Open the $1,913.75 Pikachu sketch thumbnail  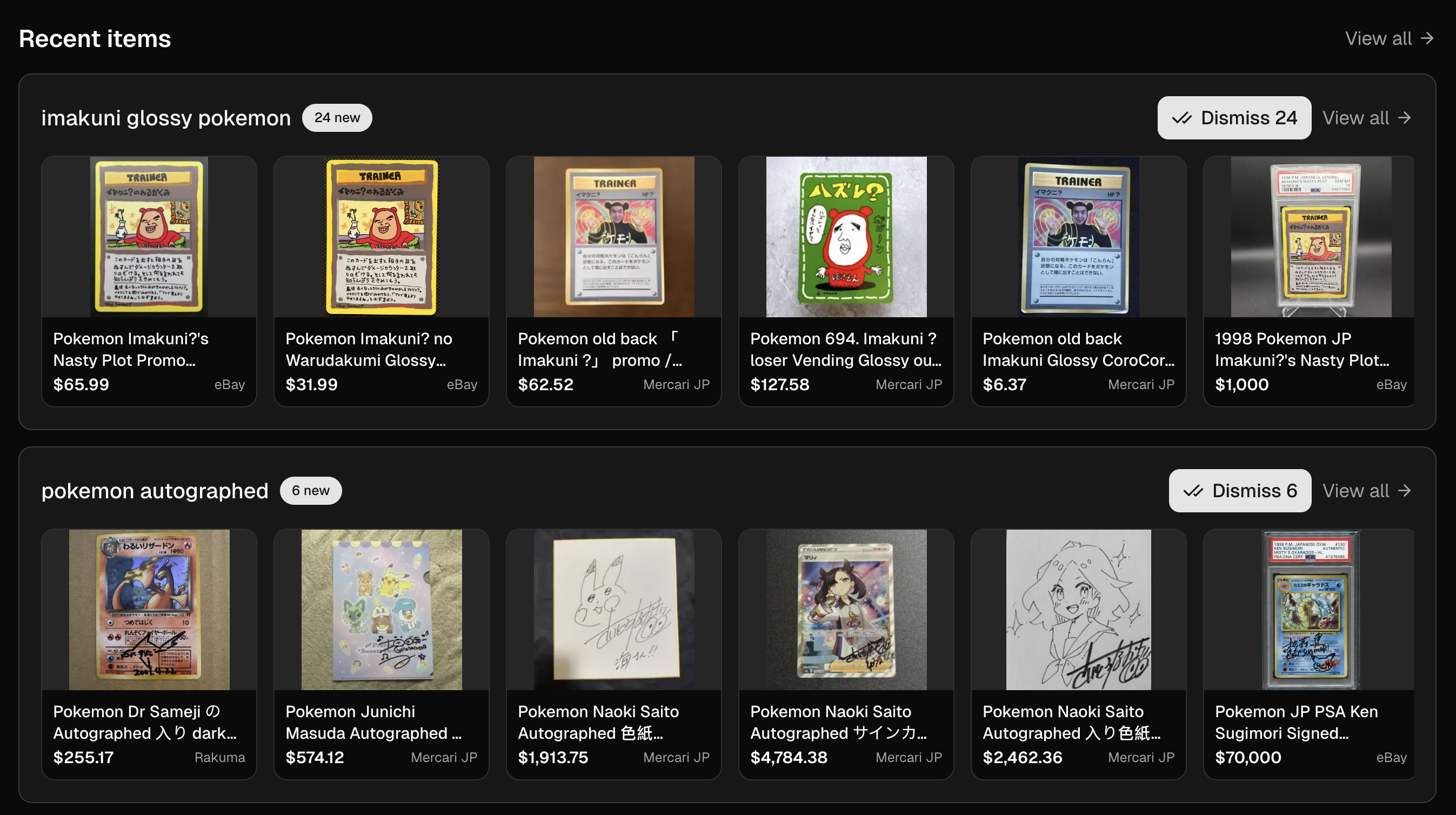pos(614,610)
